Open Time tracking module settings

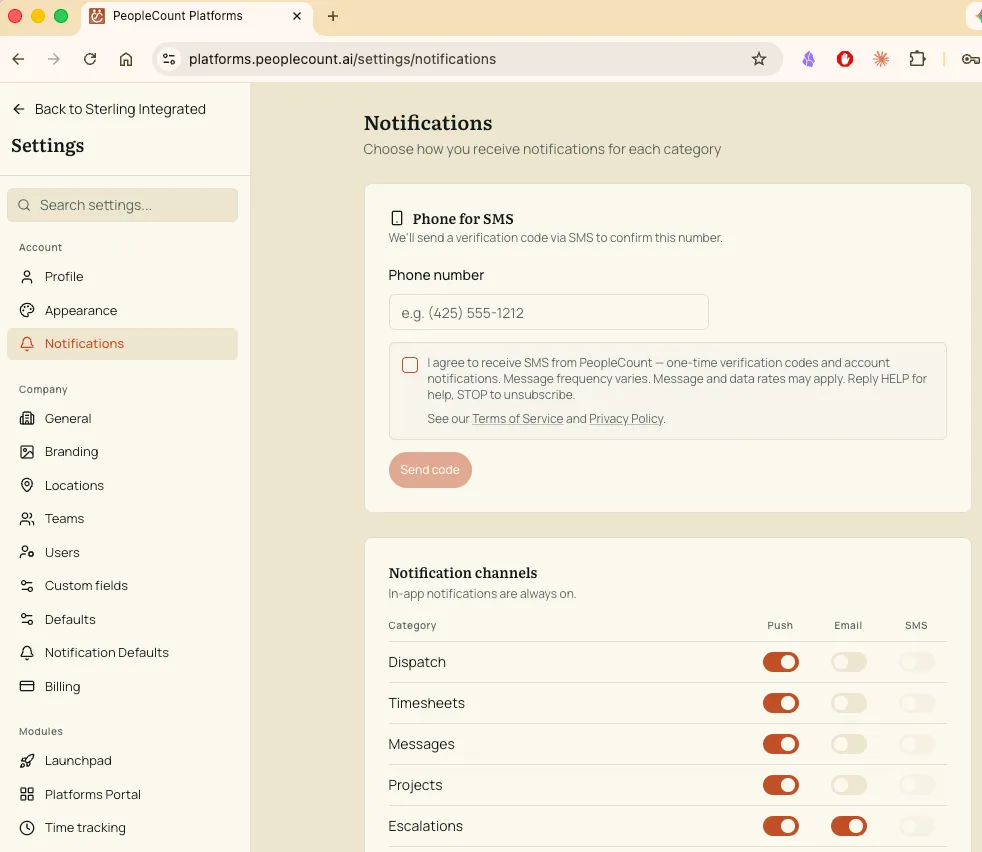pos(122,828)
